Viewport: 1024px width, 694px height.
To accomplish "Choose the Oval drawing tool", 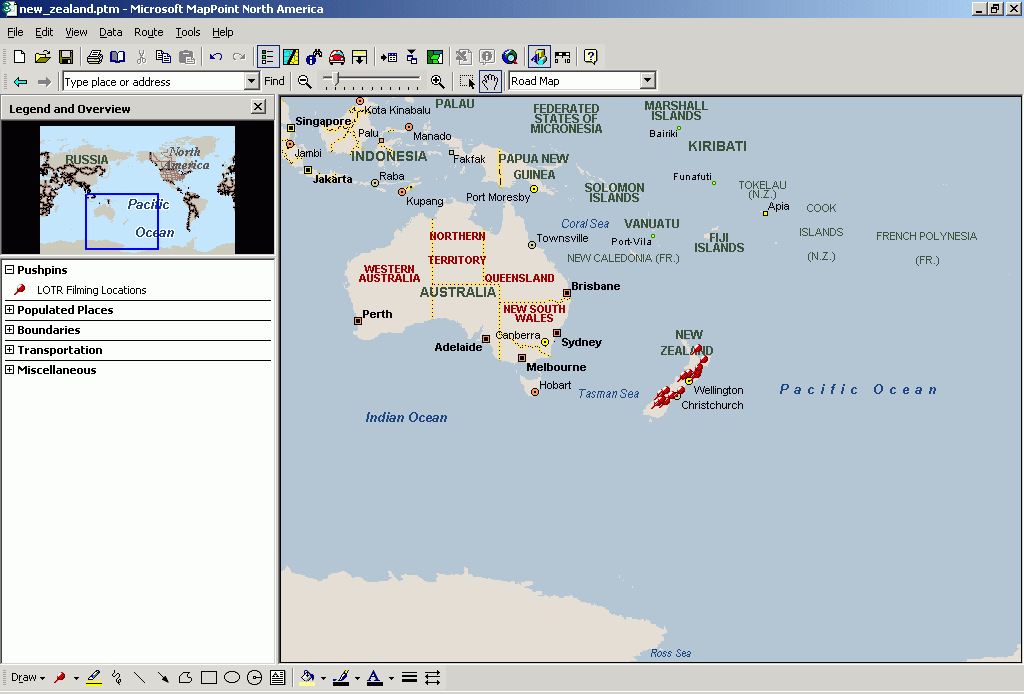I will click(232, 678).
